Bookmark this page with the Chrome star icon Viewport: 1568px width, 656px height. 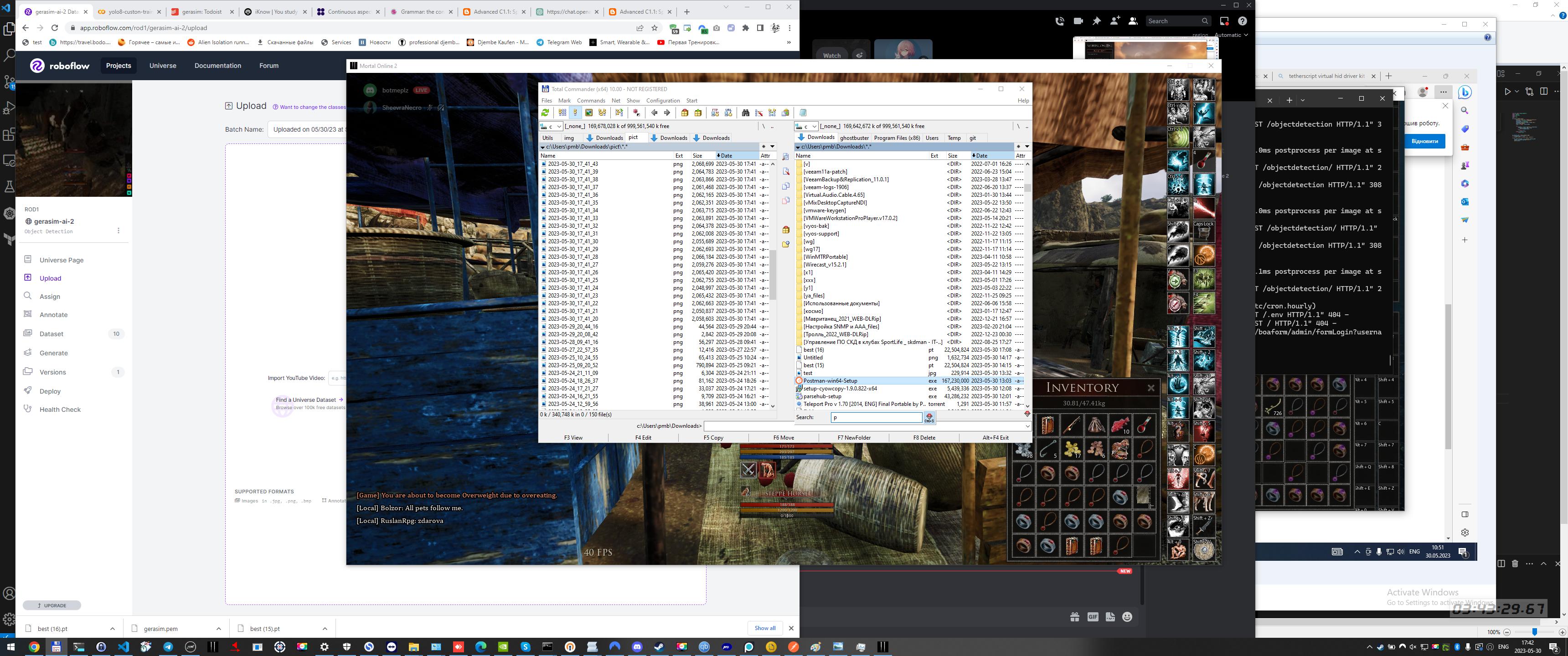pos(655,28)
